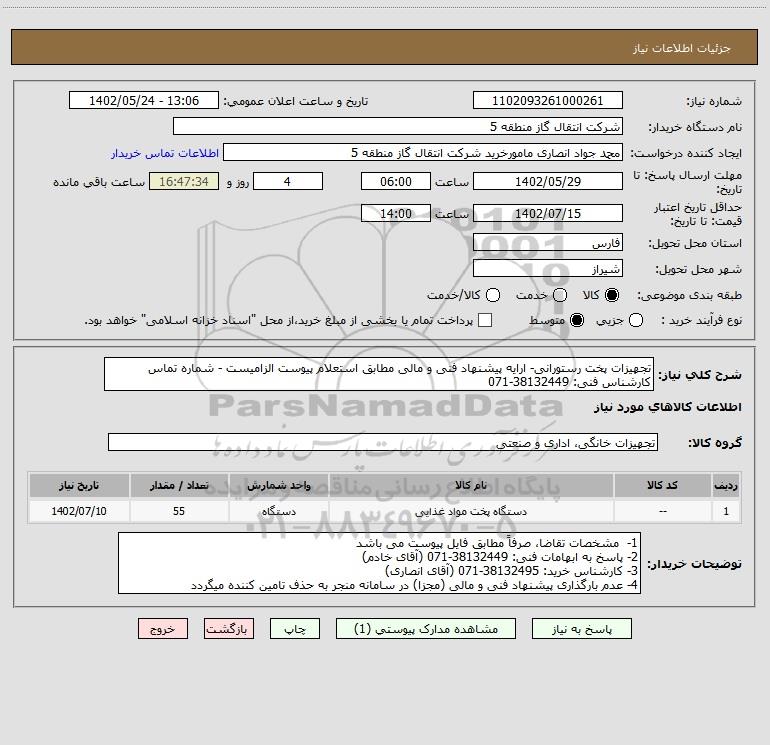The height and width of the screenshot is (745, 770).
Task: Click the واحد شمارش column header
Action: [x=278, y=485]
